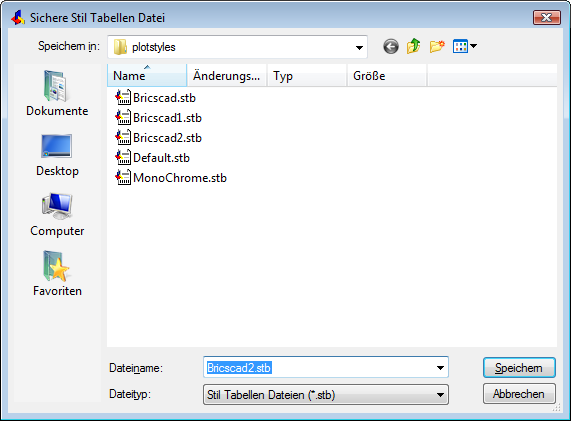Expand the Dateiname dropdown arrow

point(440,368)
